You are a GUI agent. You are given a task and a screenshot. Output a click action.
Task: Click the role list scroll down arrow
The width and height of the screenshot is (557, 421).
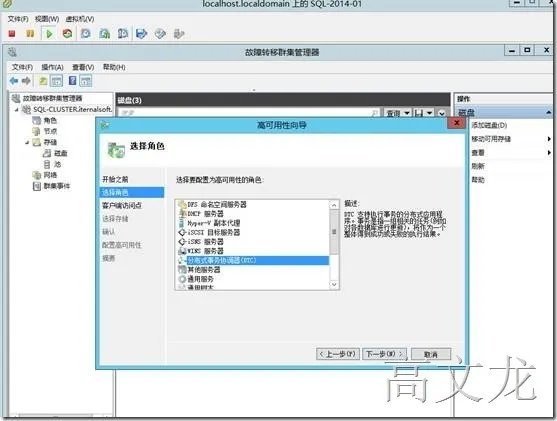[334, 285]
